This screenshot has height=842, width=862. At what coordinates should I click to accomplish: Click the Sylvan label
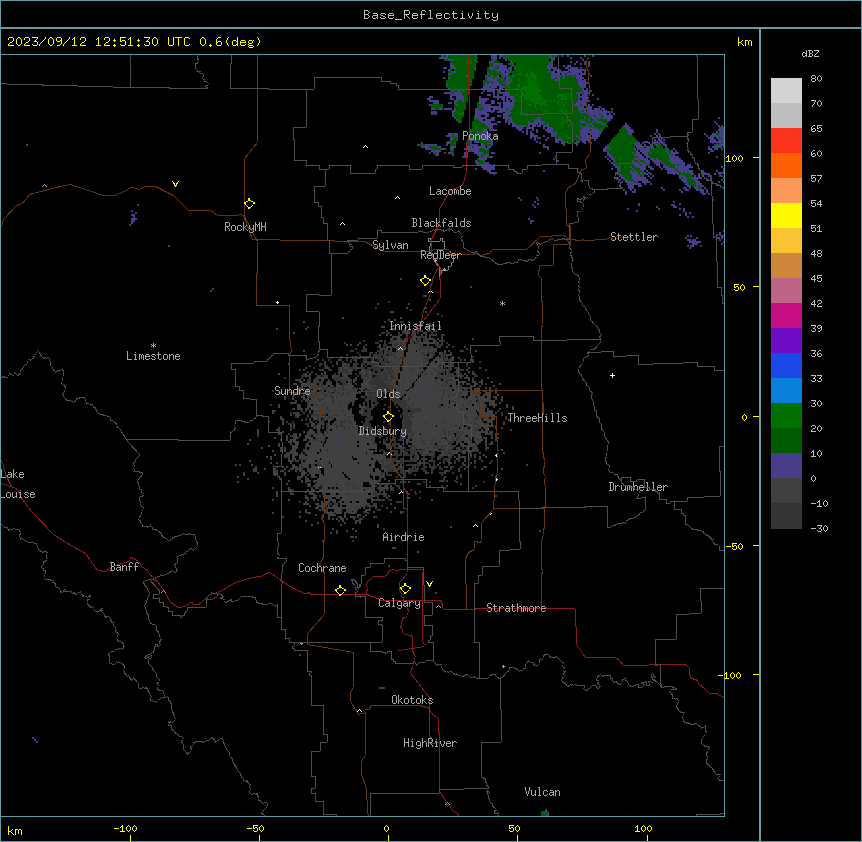click(390, 245)
